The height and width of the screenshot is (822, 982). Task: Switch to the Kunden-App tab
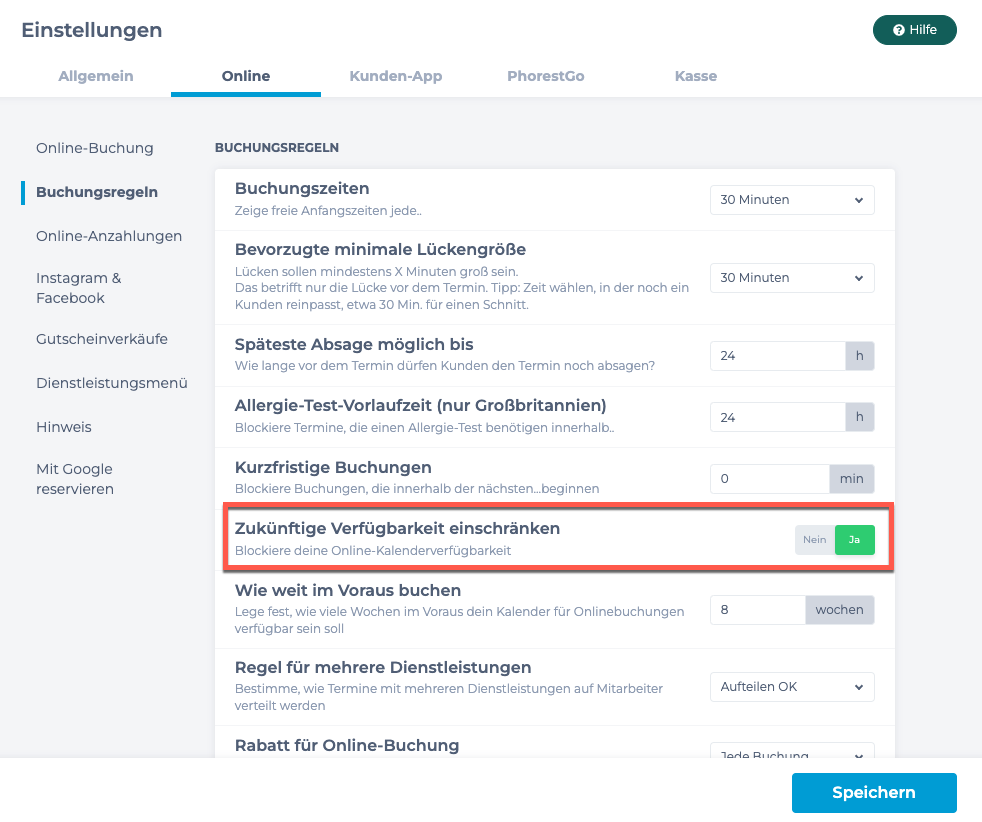[396, 76]
